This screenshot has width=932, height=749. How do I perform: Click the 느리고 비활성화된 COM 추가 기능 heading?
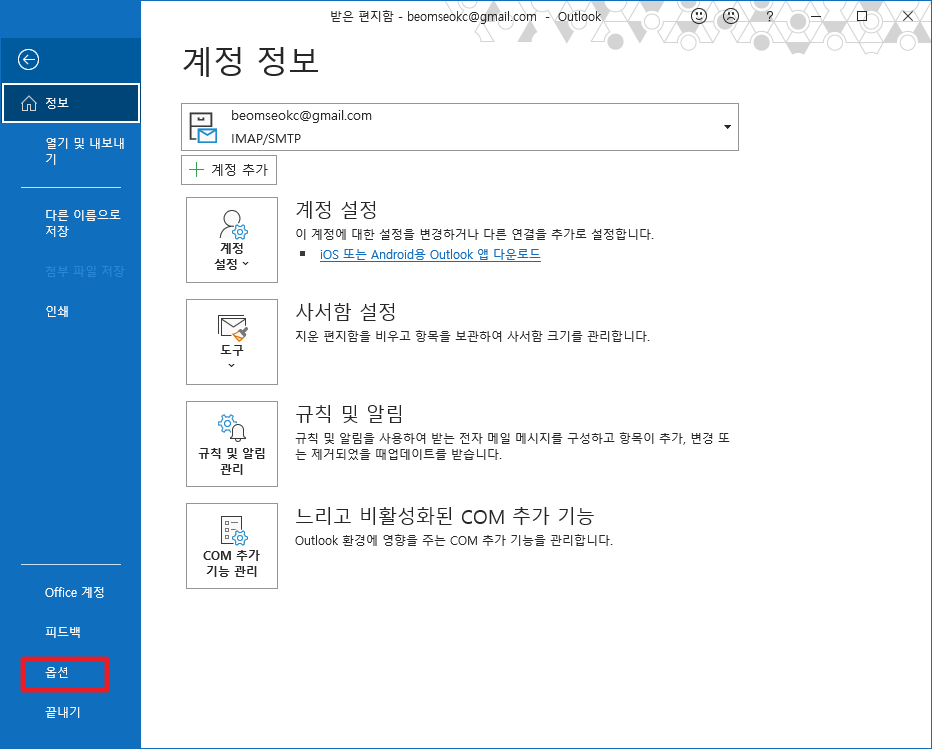point(445,515)
